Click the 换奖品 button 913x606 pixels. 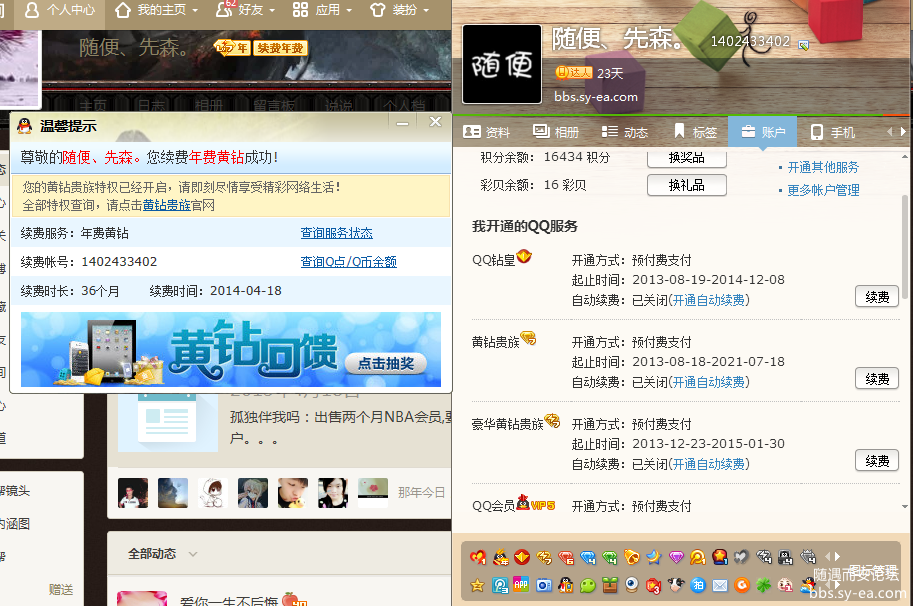click(x=686, y=158)
